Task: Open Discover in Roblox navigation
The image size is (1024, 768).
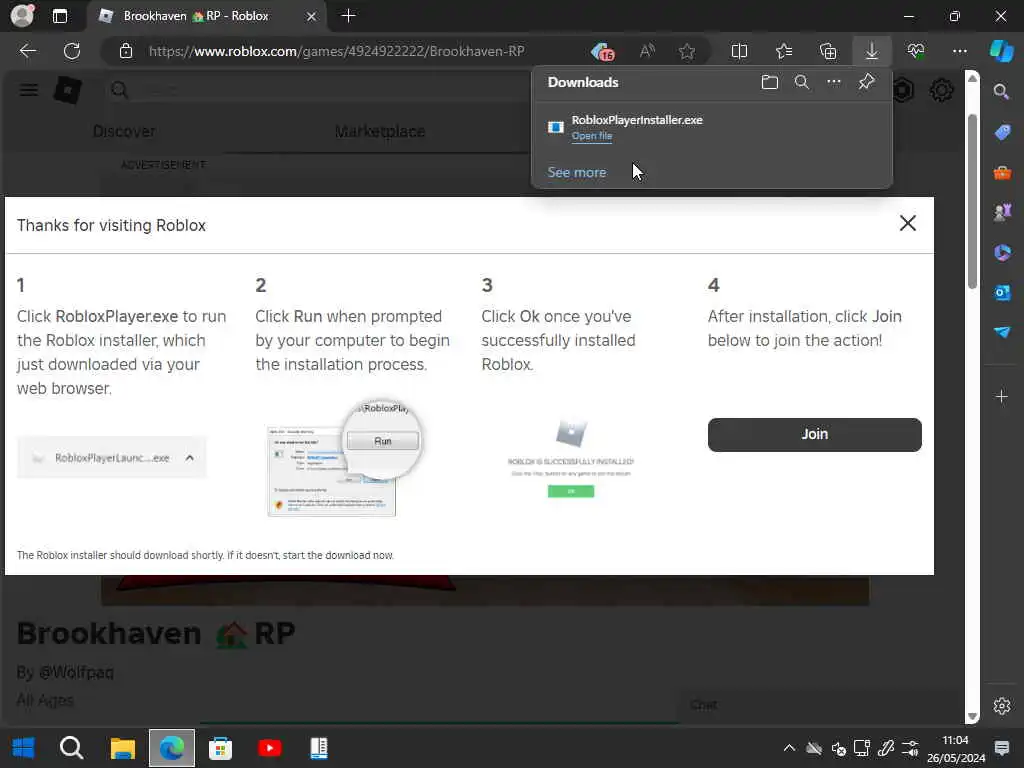Action: point(123,131)
